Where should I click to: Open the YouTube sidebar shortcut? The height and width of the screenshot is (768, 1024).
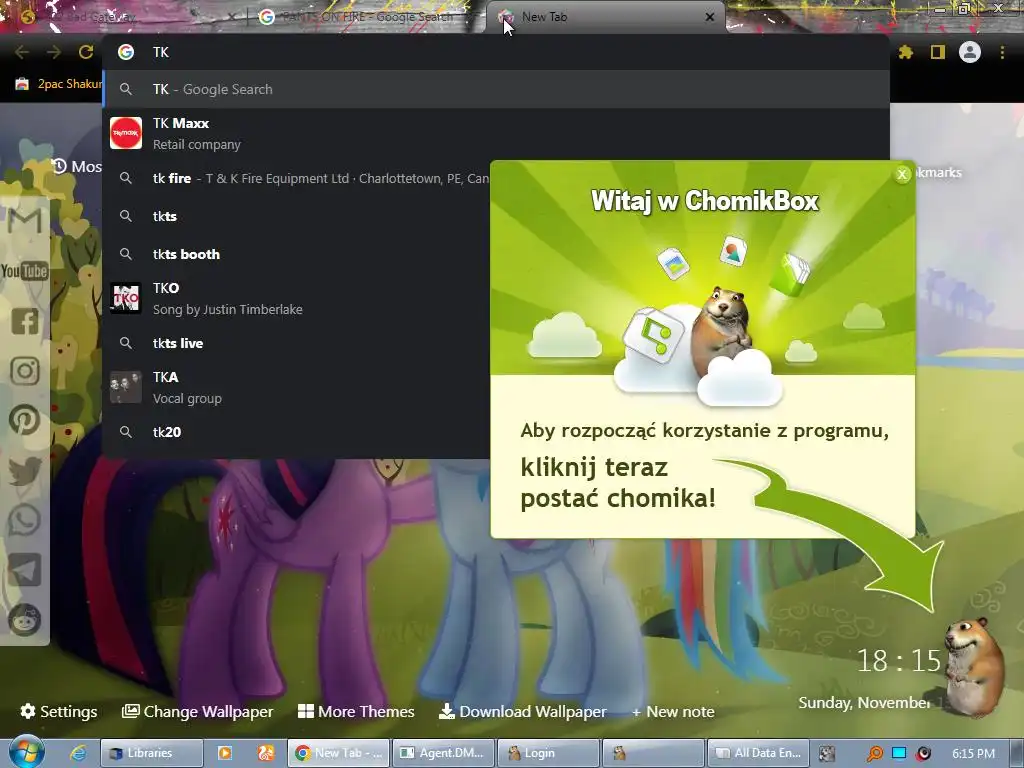click(25, 270)
